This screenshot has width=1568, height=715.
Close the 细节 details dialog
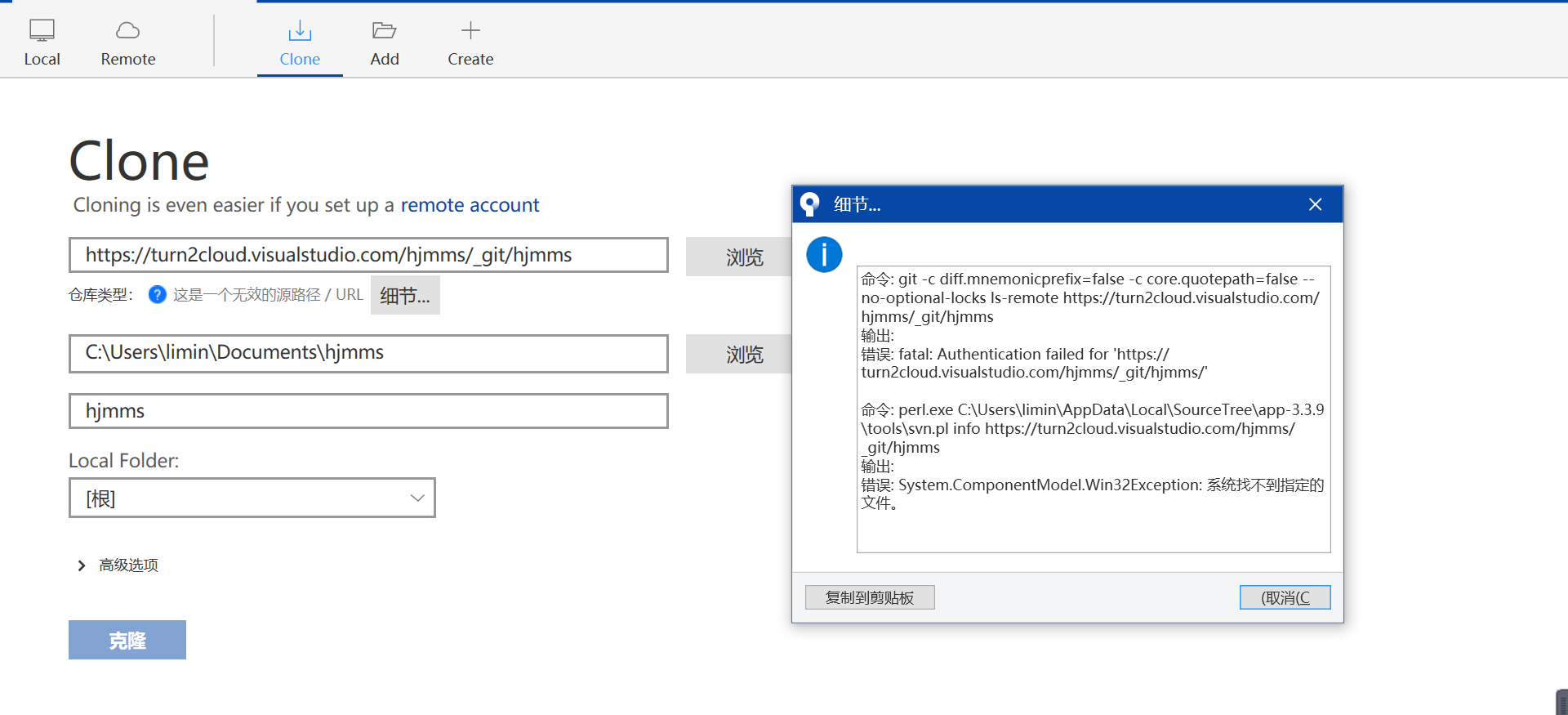click(x=1315, y=204)
